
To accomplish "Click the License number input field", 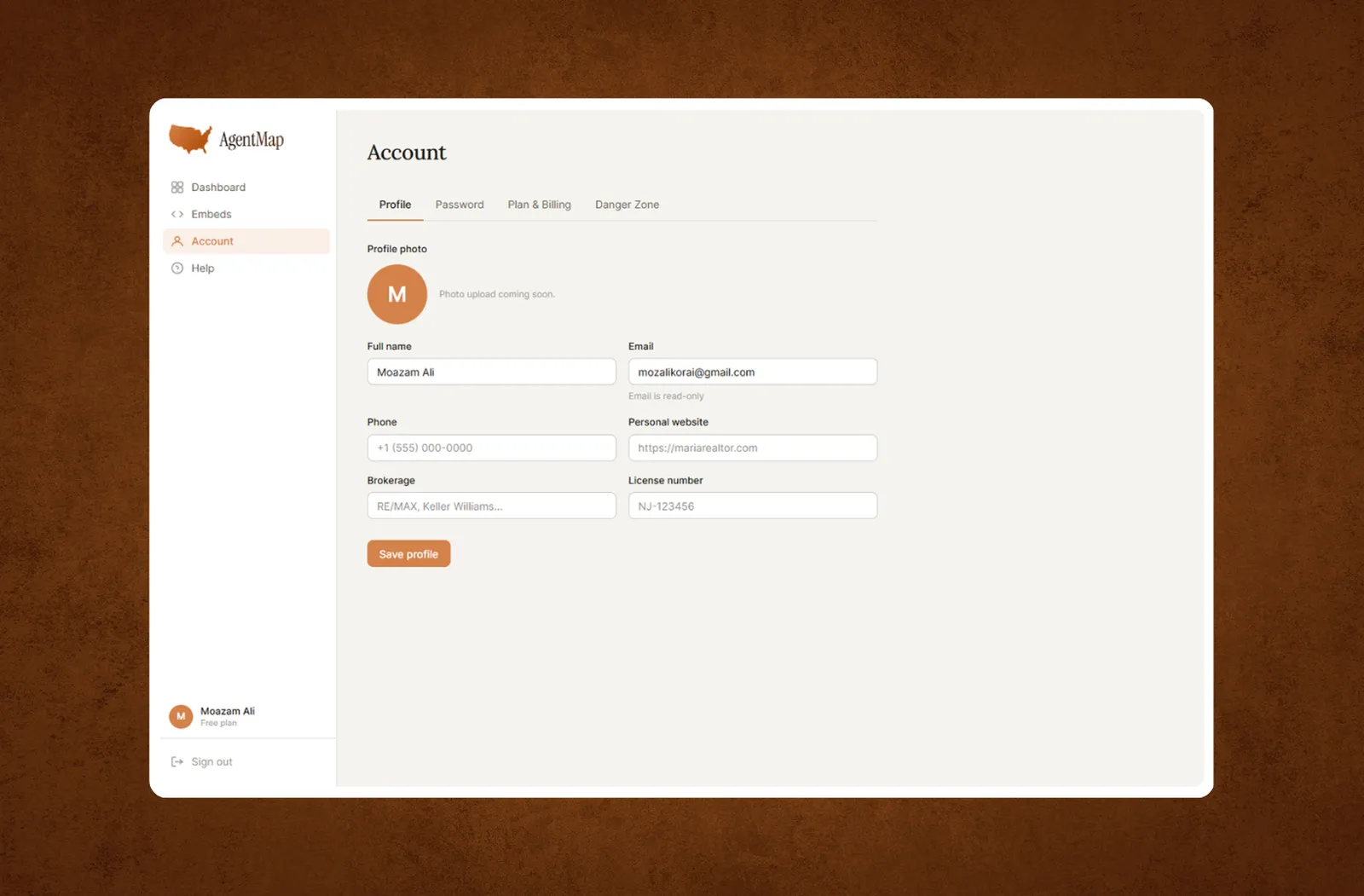I will pyautogui.click(x=753, y=506).
